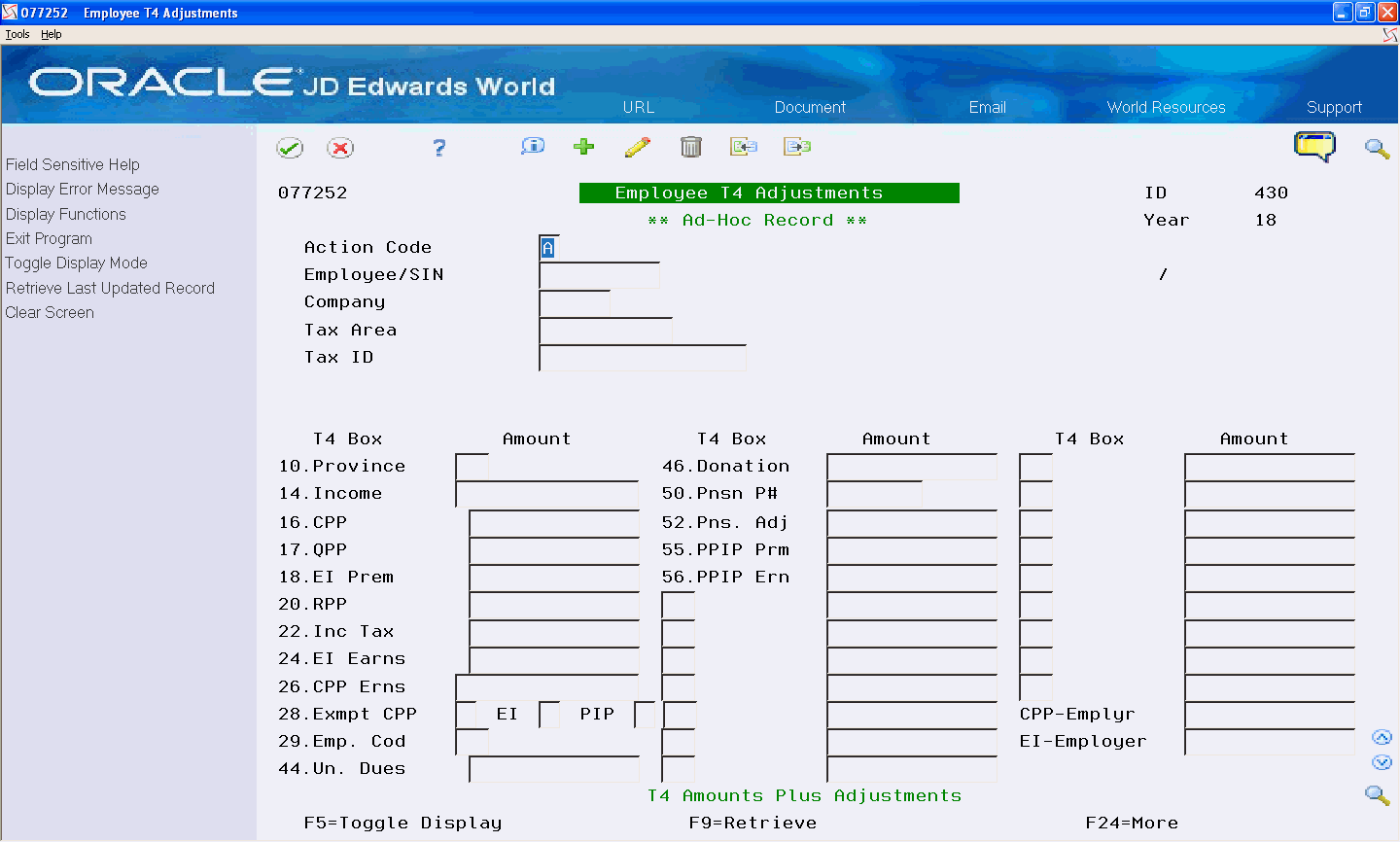
Task: Click the 17.QPP amount field
Action: pos(554,550)
